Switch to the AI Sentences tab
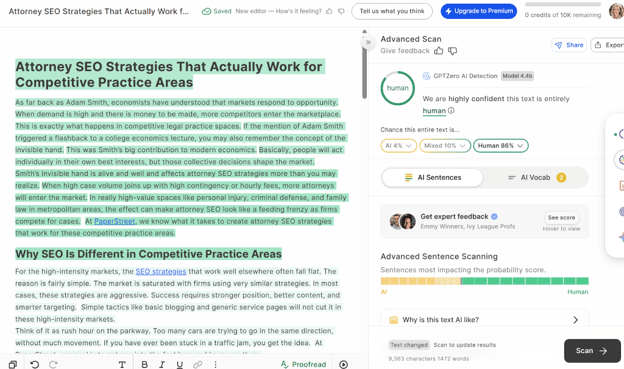 pos(433,178)
